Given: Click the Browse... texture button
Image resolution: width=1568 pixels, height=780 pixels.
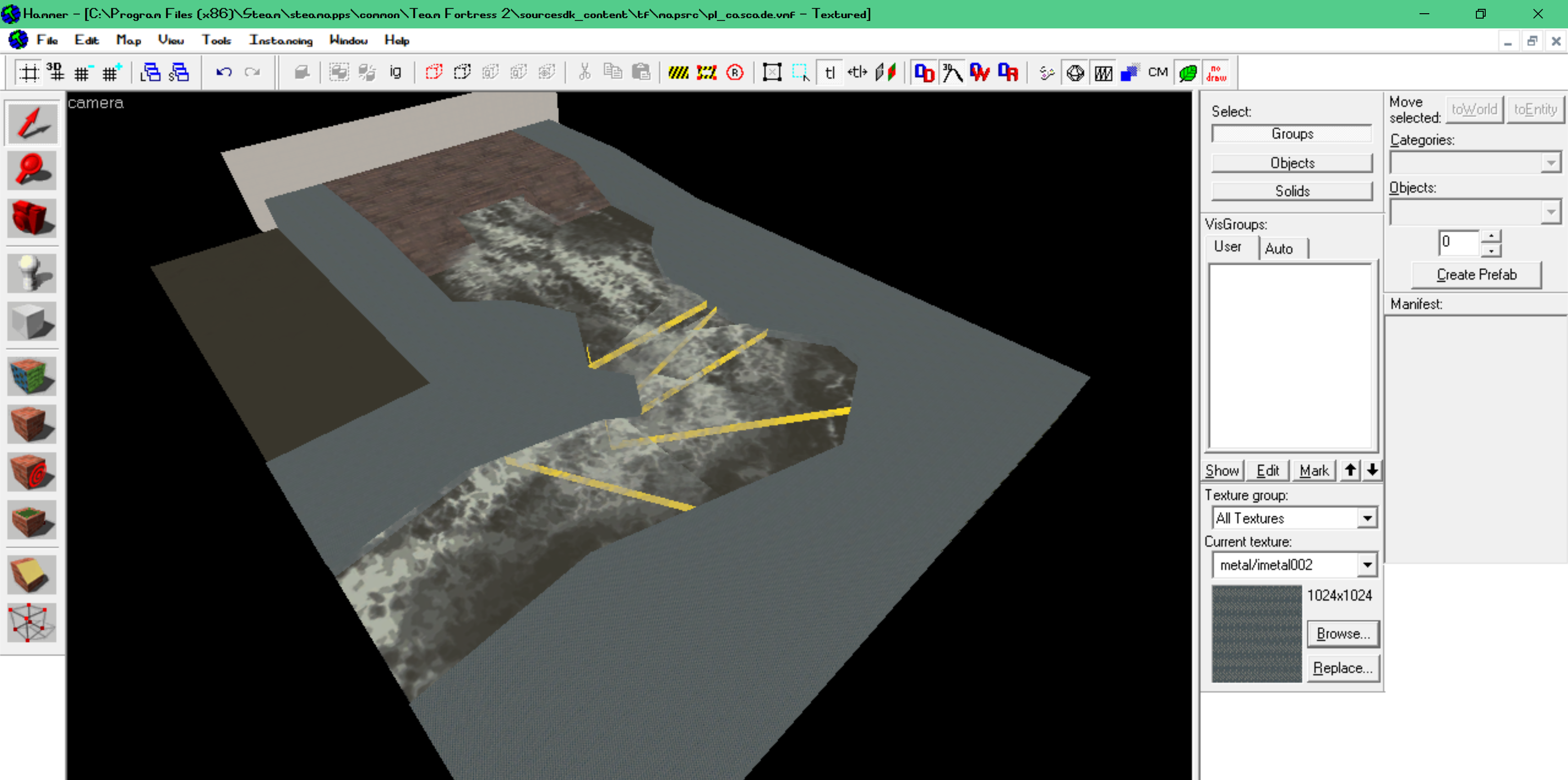Looking at the screenshot, I should click(1343, 634).
